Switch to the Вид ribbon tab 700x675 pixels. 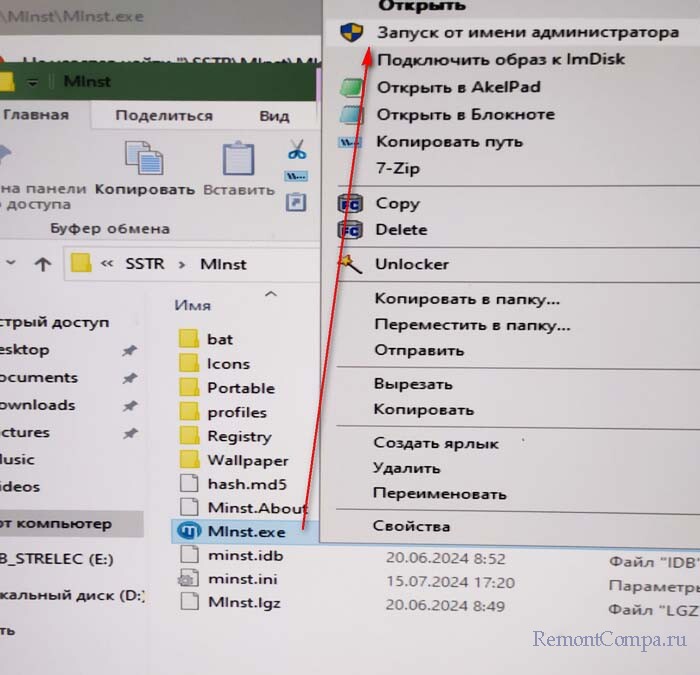[x=274, y=115]
